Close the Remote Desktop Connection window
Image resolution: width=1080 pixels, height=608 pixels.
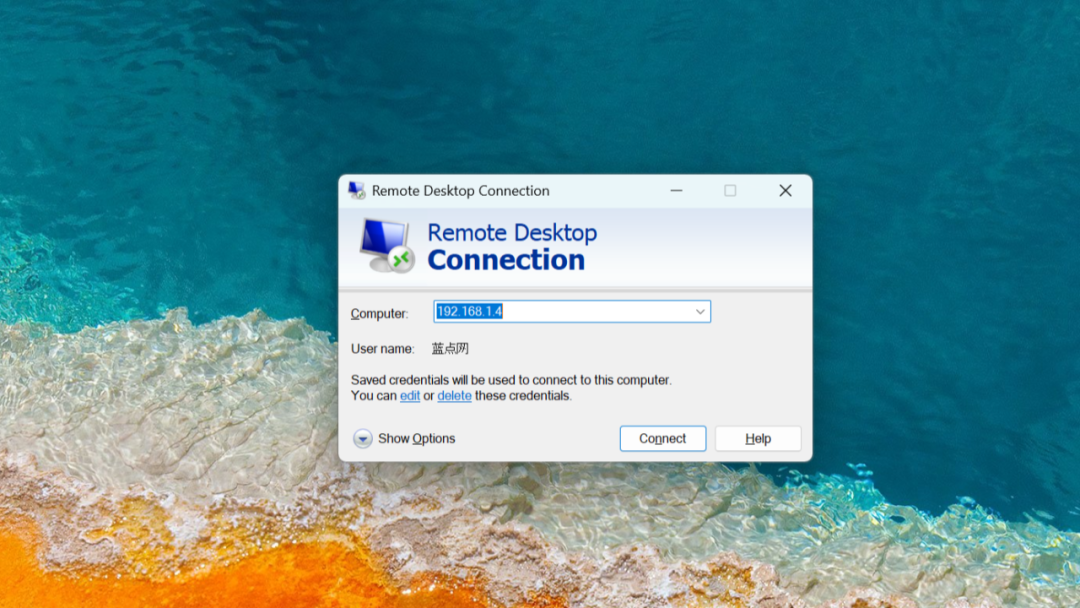[785, 191]
